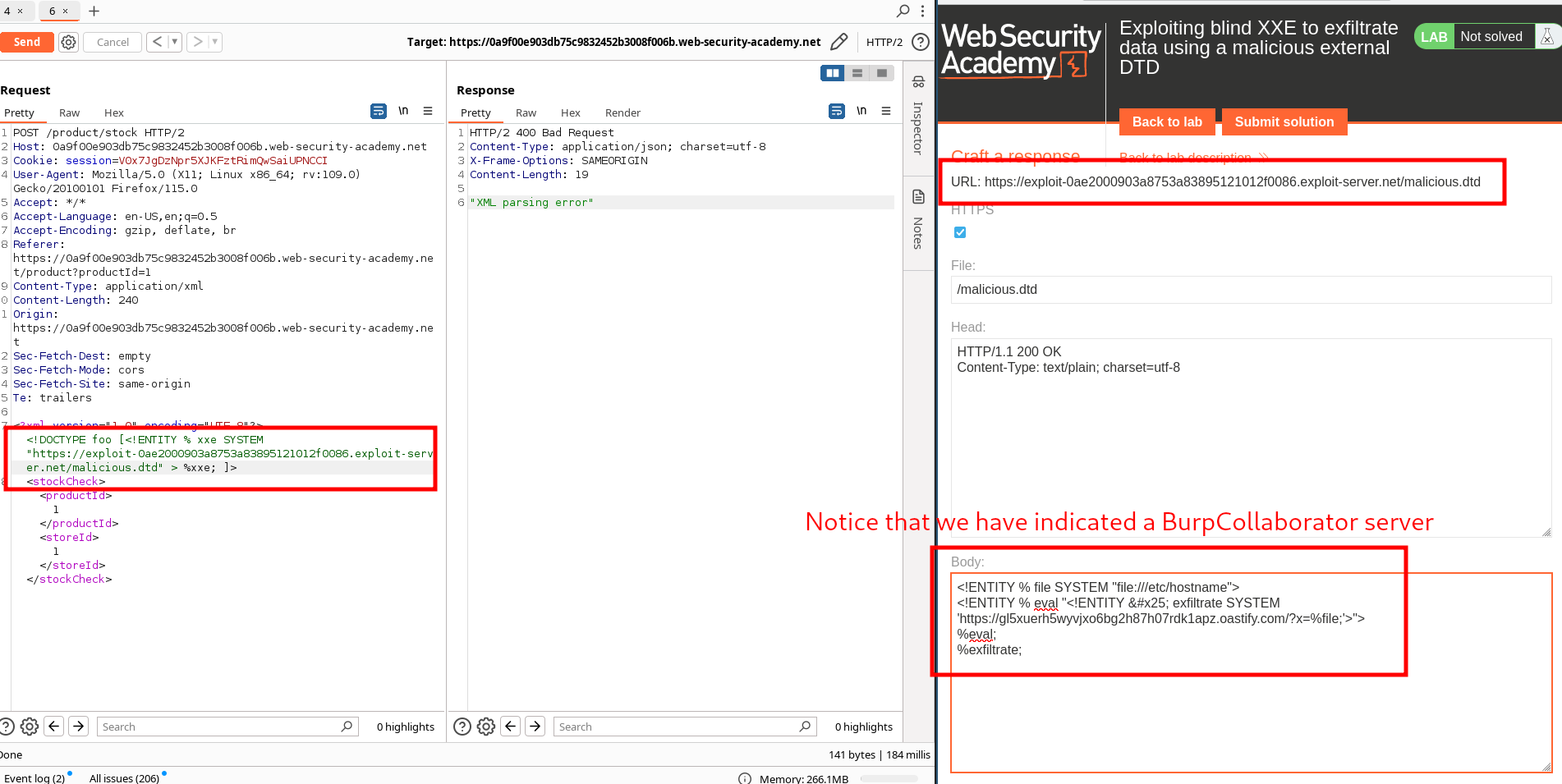Go to next match in Response search
The height and width of the screenshot is (784, 1562).
(x=535, y=727)
